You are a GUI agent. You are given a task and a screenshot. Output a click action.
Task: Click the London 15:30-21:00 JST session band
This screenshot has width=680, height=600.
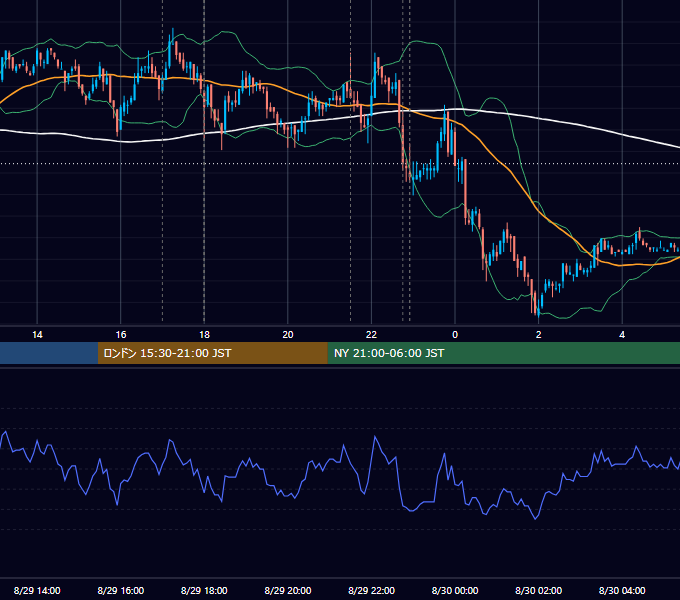coord(212,353)
